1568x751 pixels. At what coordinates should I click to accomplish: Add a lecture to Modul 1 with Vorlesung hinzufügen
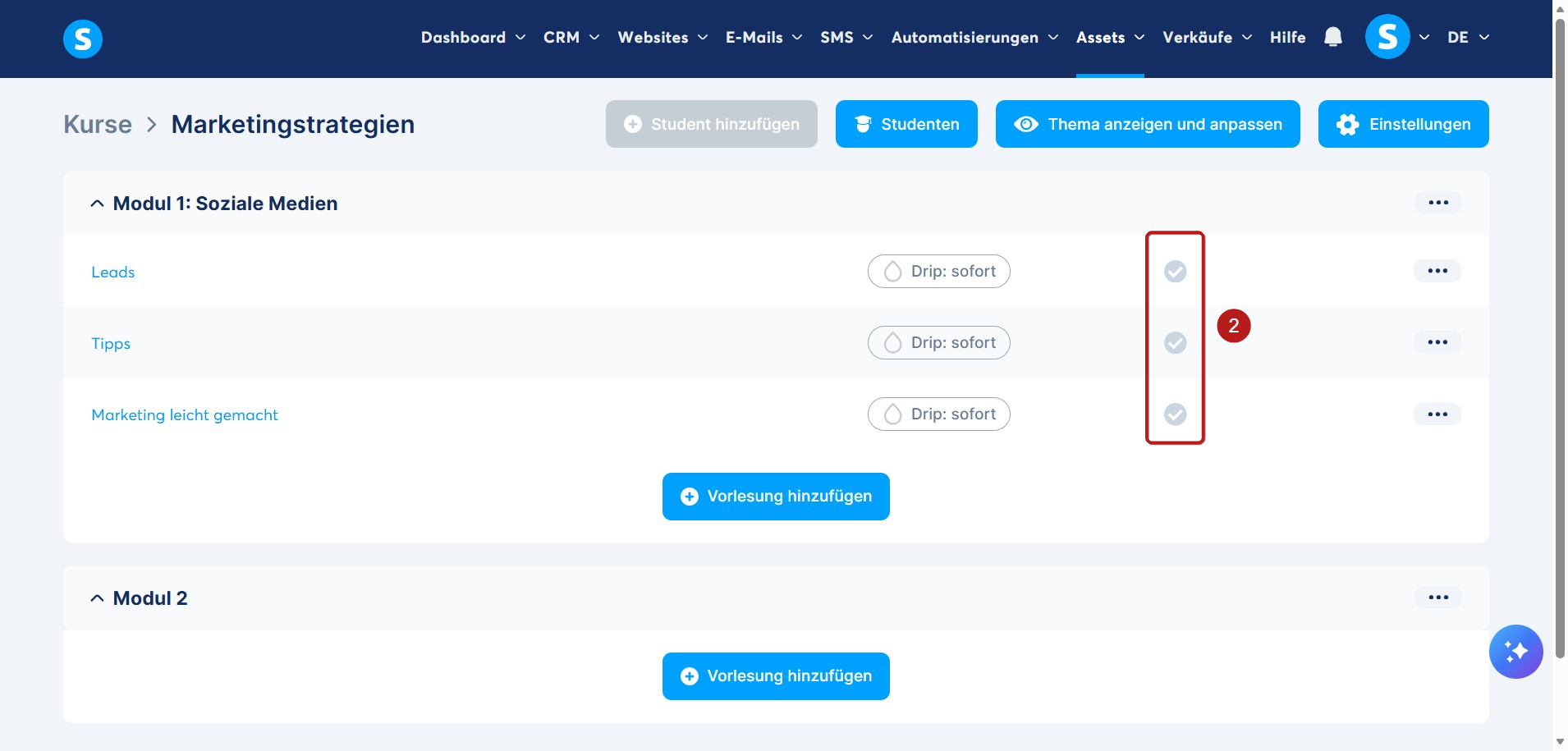click(776, 497)
